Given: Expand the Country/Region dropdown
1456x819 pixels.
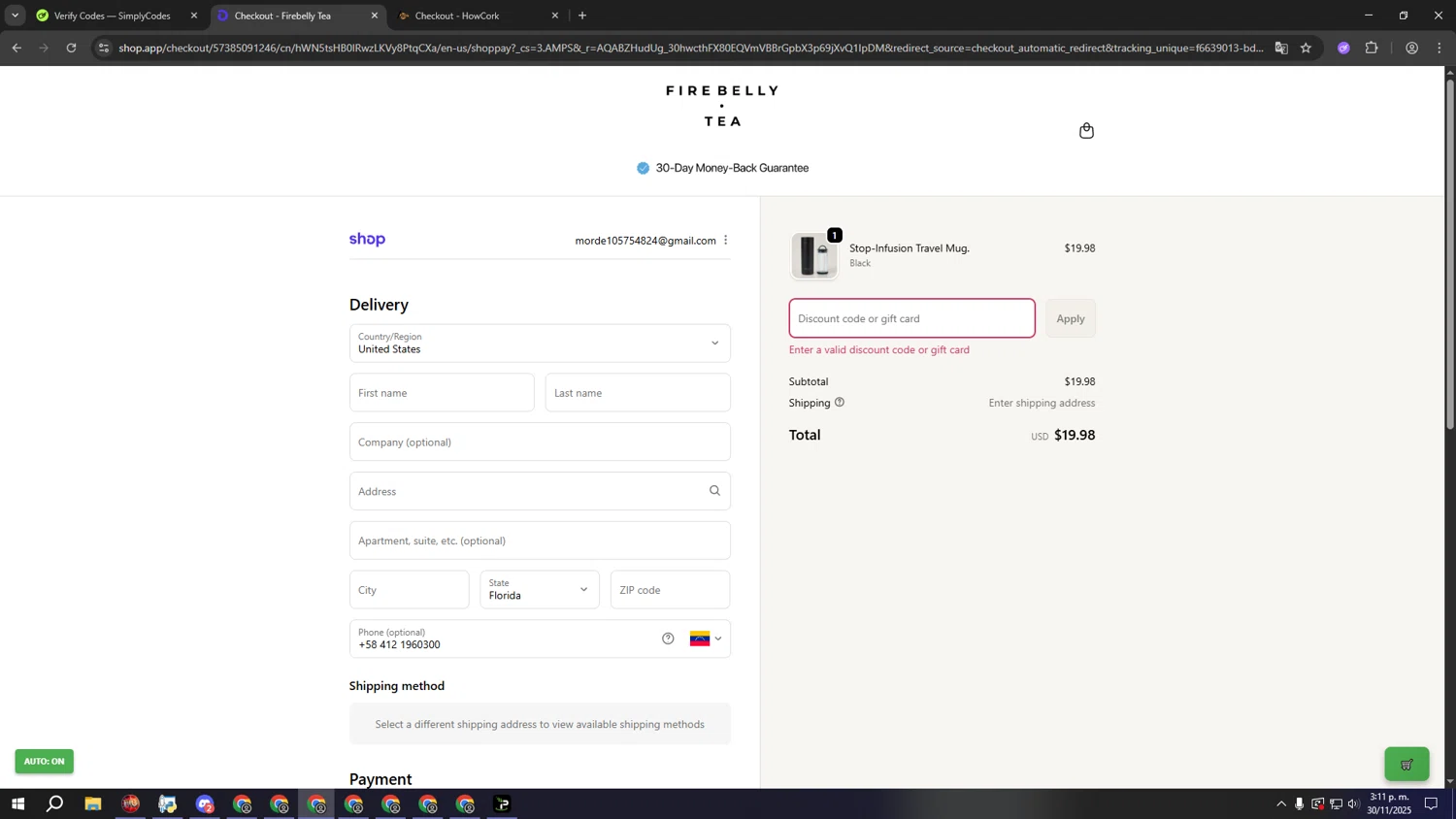Looking at the screenshot, I should tap(540, 344).
